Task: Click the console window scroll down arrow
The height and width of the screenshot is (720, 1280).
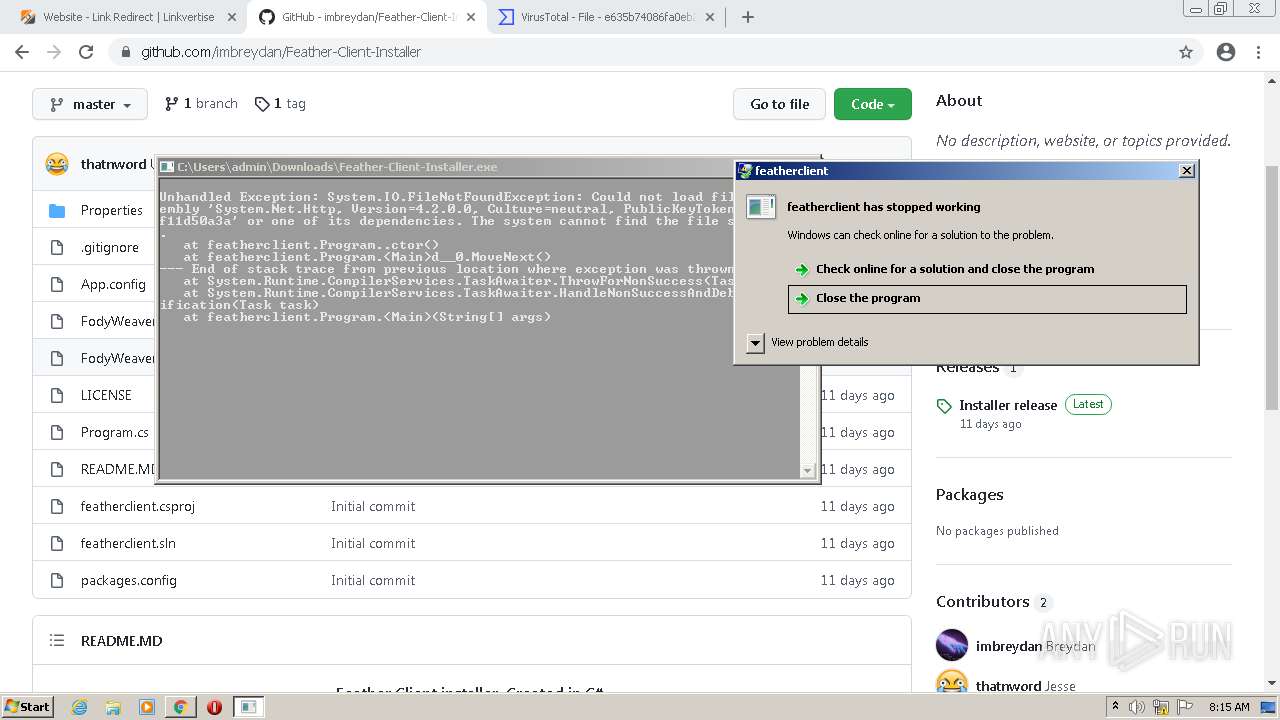Action: click(808, 470)
